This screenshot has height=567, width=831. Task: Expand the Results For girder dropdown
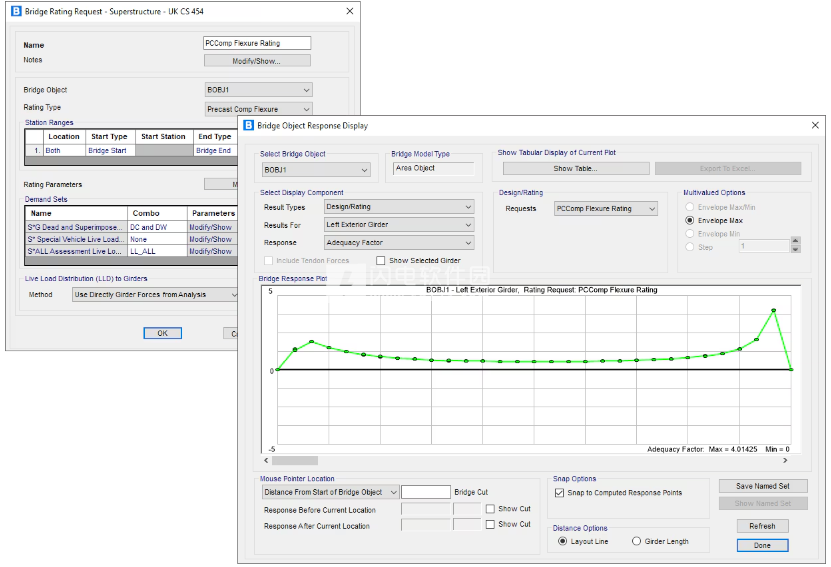coord(398,225)
